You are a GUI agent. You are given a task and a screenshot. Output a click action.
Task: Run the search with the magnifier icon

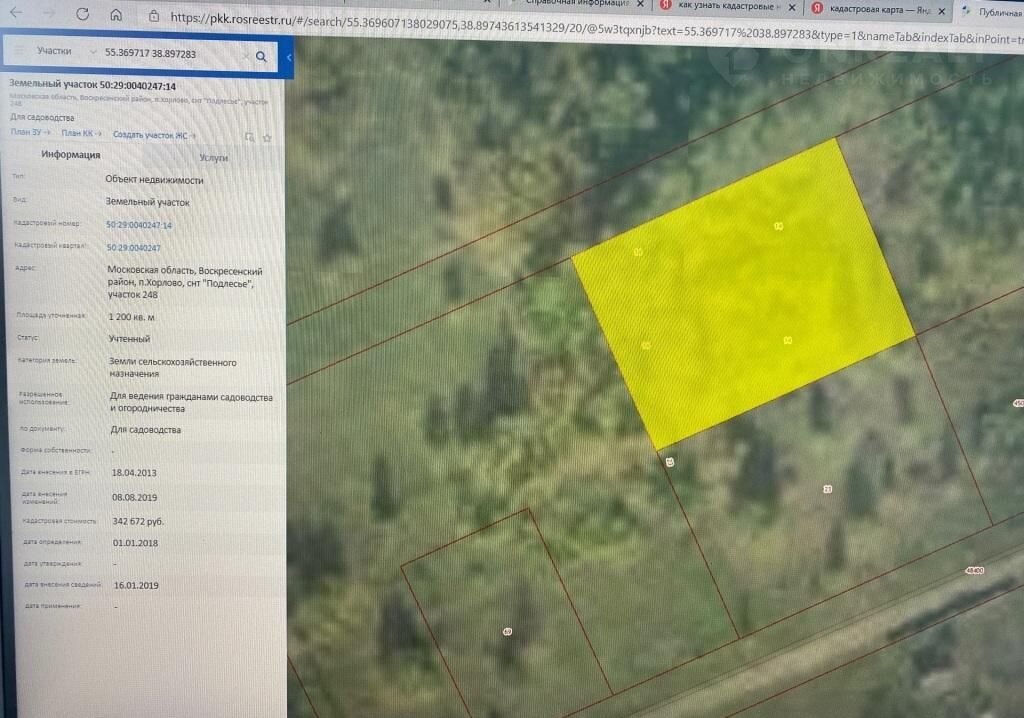[261, 57]
